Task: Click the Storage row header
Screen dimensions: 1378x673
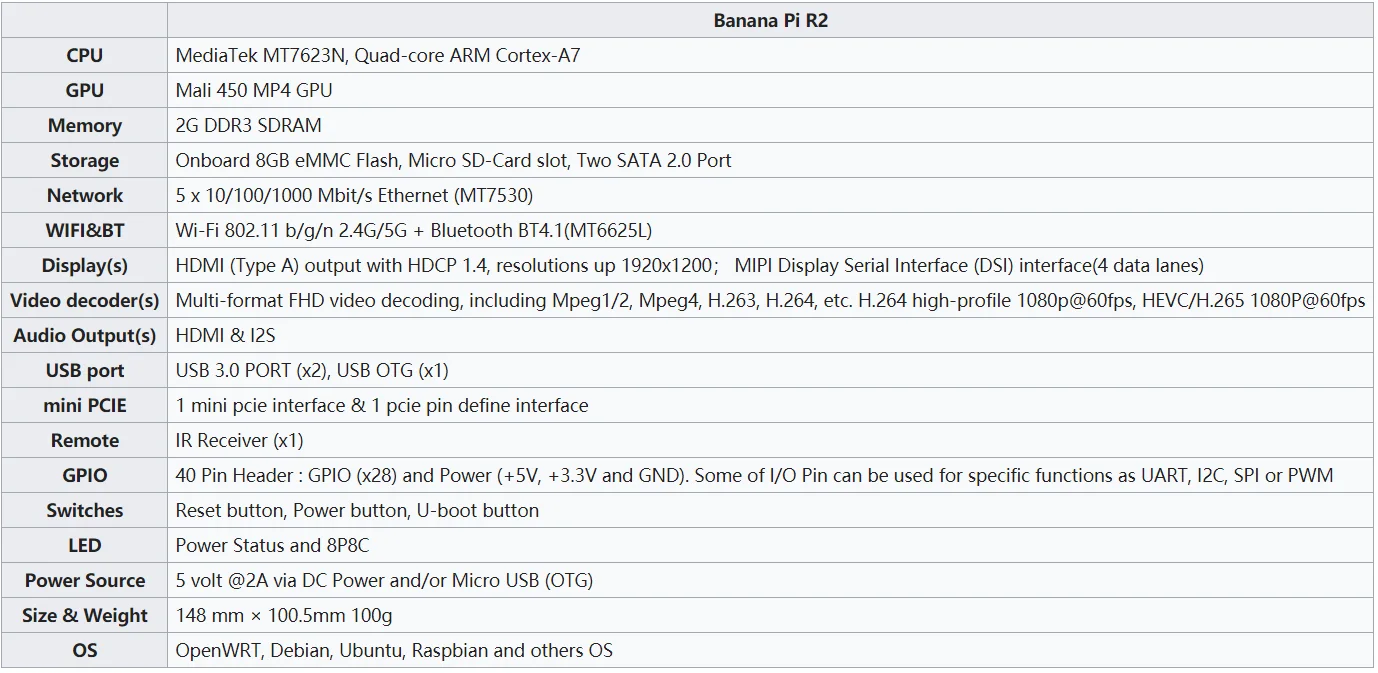Action: click(x=84, y=161)
